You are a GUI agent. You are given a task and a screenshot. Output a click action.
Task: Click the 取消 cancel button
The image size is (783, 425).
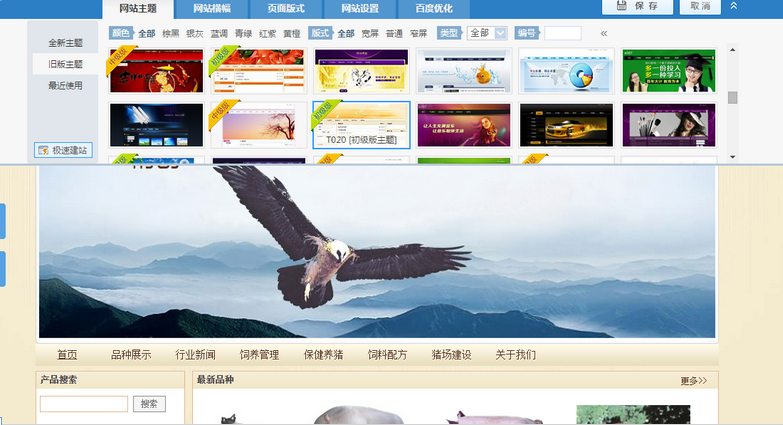coord(700,6)
